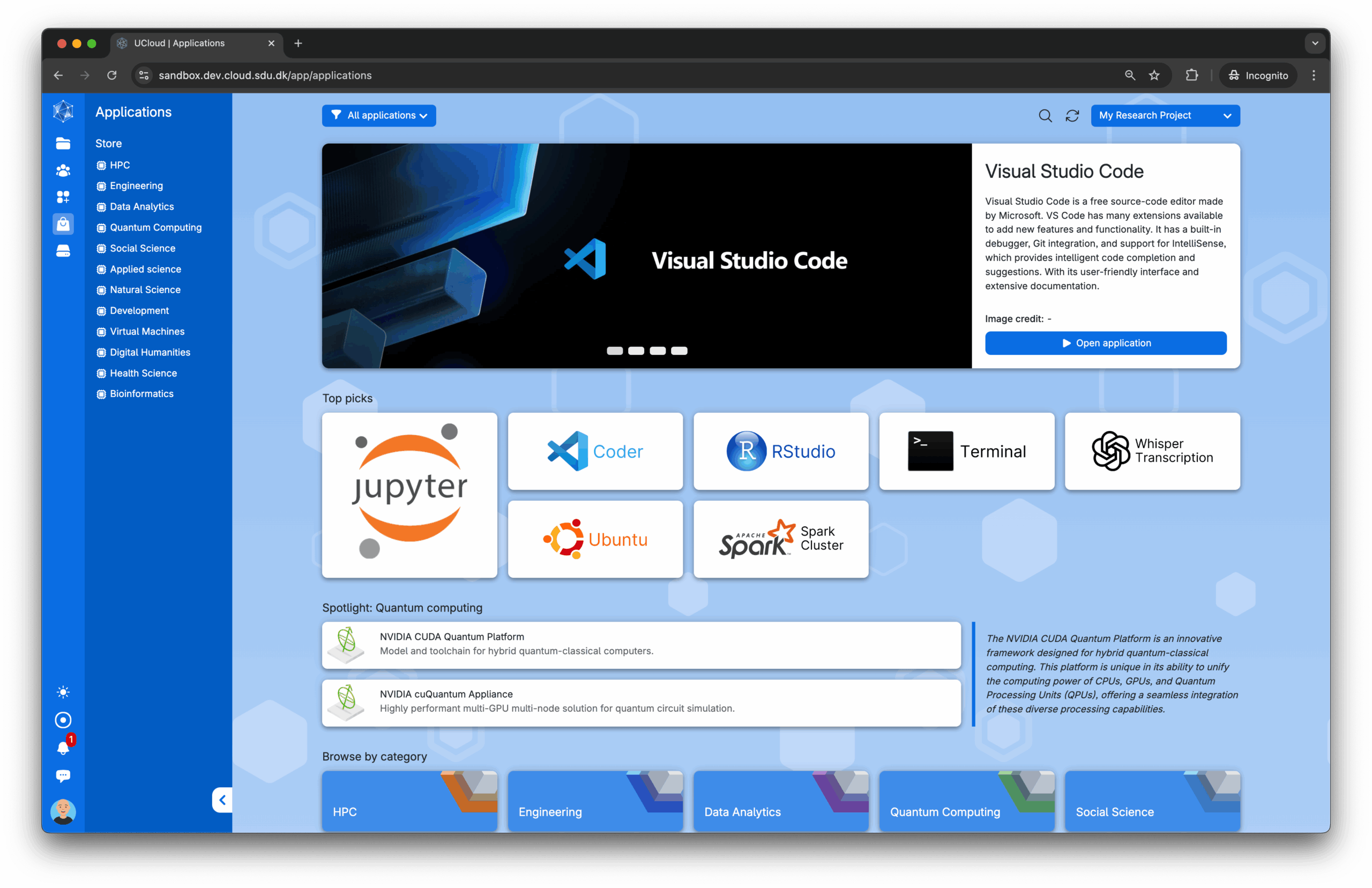
Task: Select fourth carousel indicator dot
Action: click(679, 350)
